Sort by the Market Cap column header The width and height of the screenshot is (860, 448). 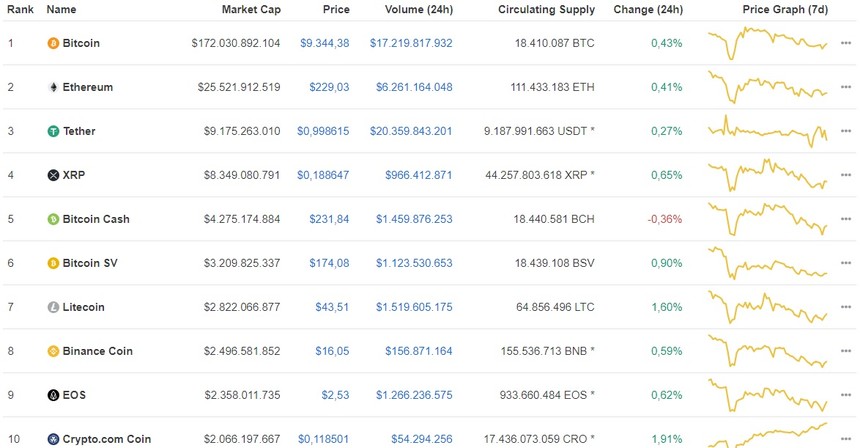[251, 9]
